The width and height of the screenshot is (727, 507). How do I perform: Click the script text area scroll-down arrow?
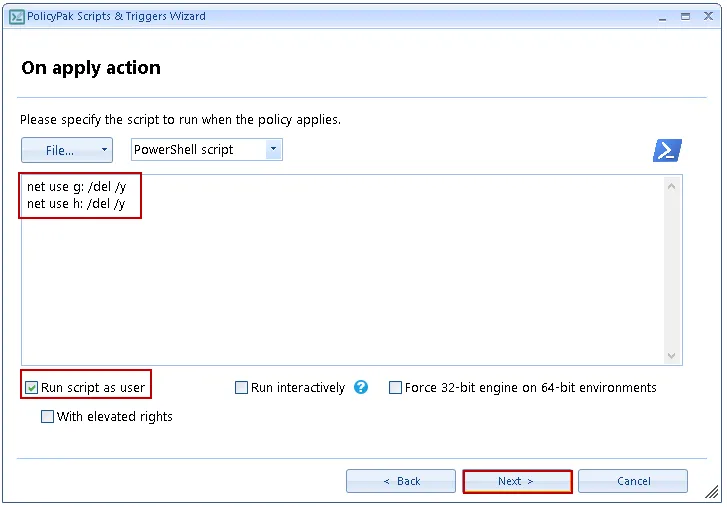click(672, 356)
